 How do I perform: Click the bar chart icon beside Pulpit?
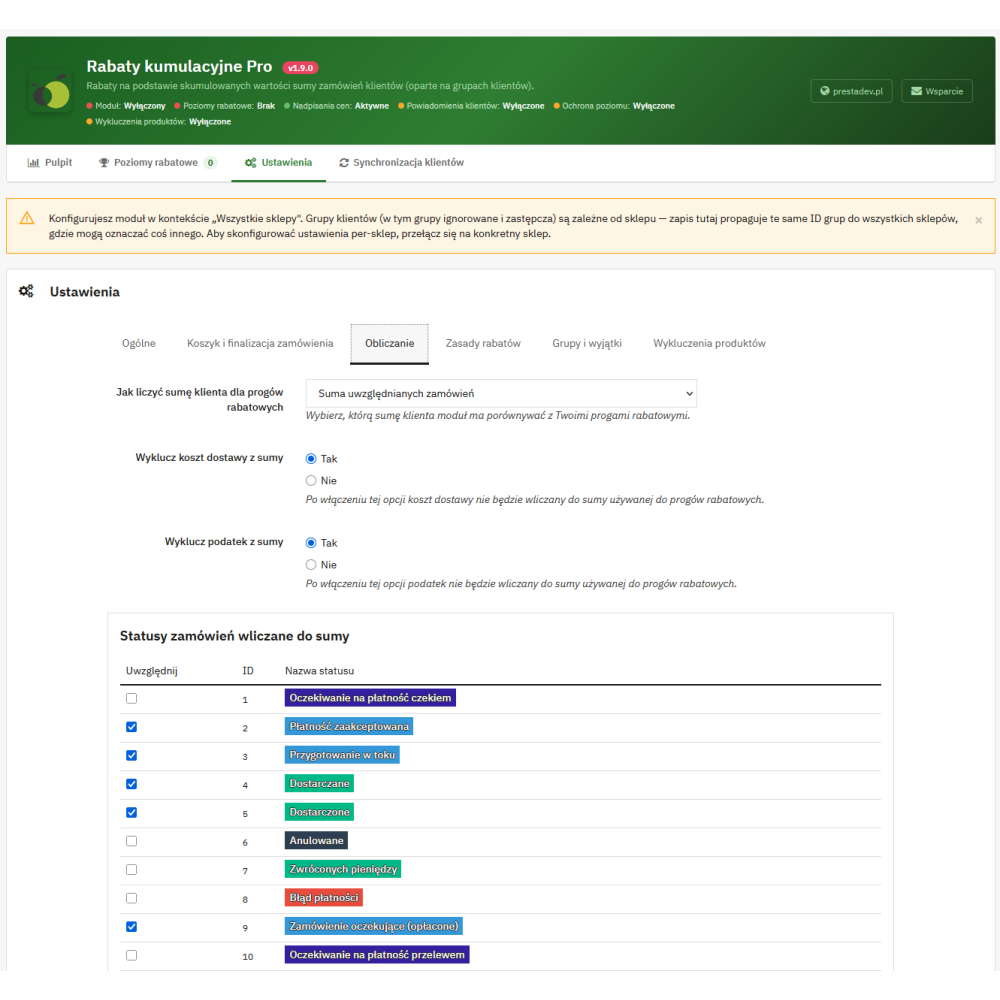[33, 163]
